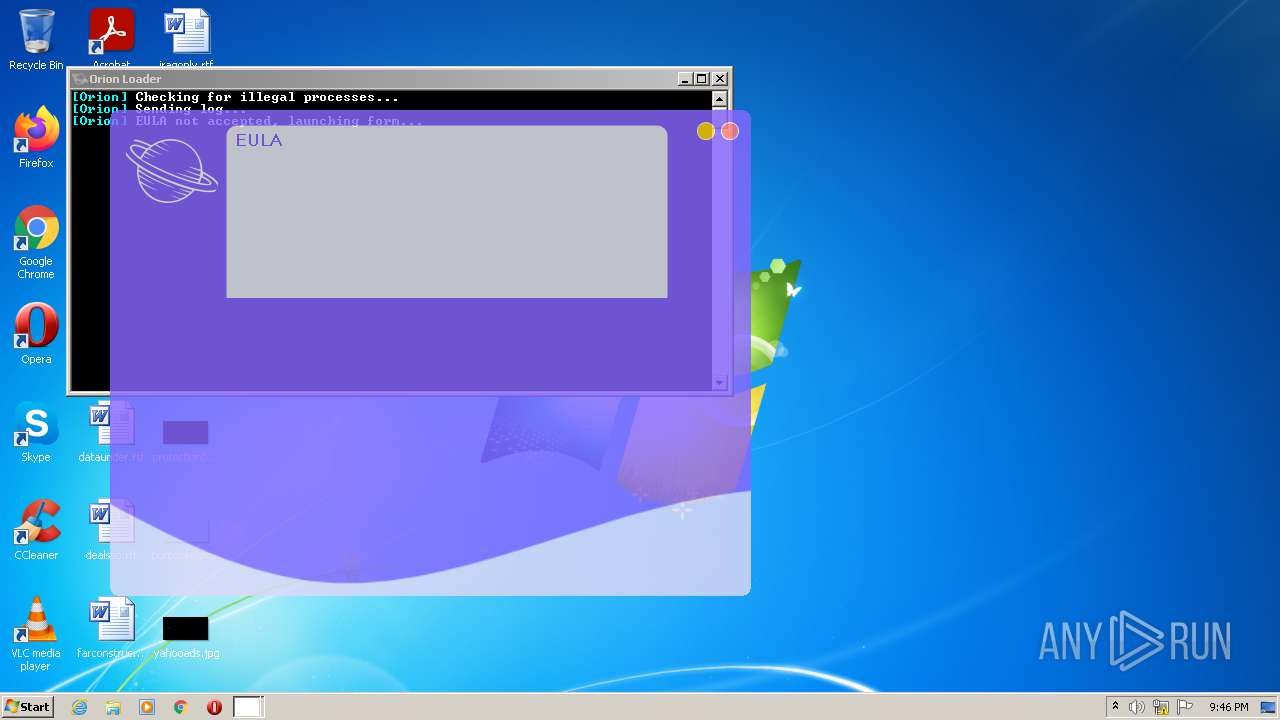Select the Orion Loader taskbar button
This screenshot has width=1280, height=720.
pyautogui.click(x=248, y=707)
